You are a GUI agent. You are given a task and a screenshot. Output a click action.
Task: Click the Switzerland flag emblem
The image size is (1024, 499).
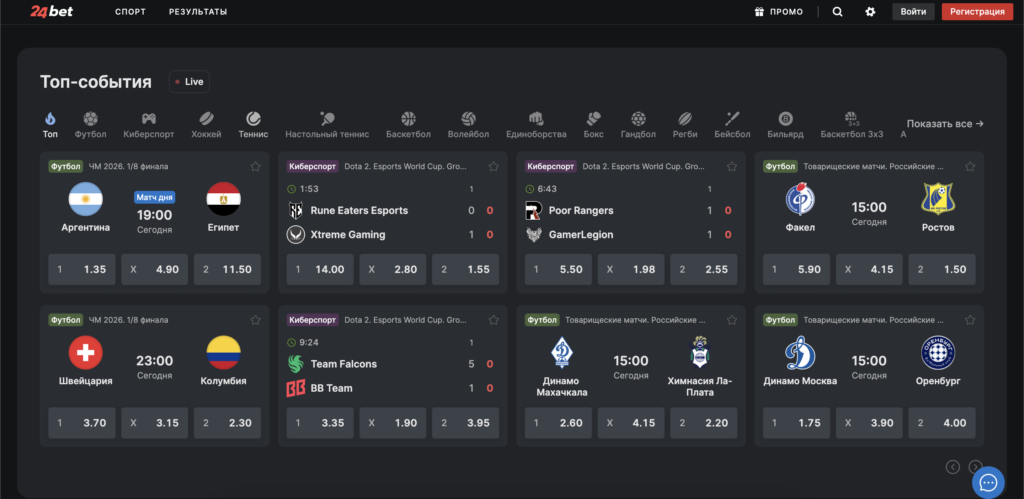pyautogui.click(x=86, y=352)
